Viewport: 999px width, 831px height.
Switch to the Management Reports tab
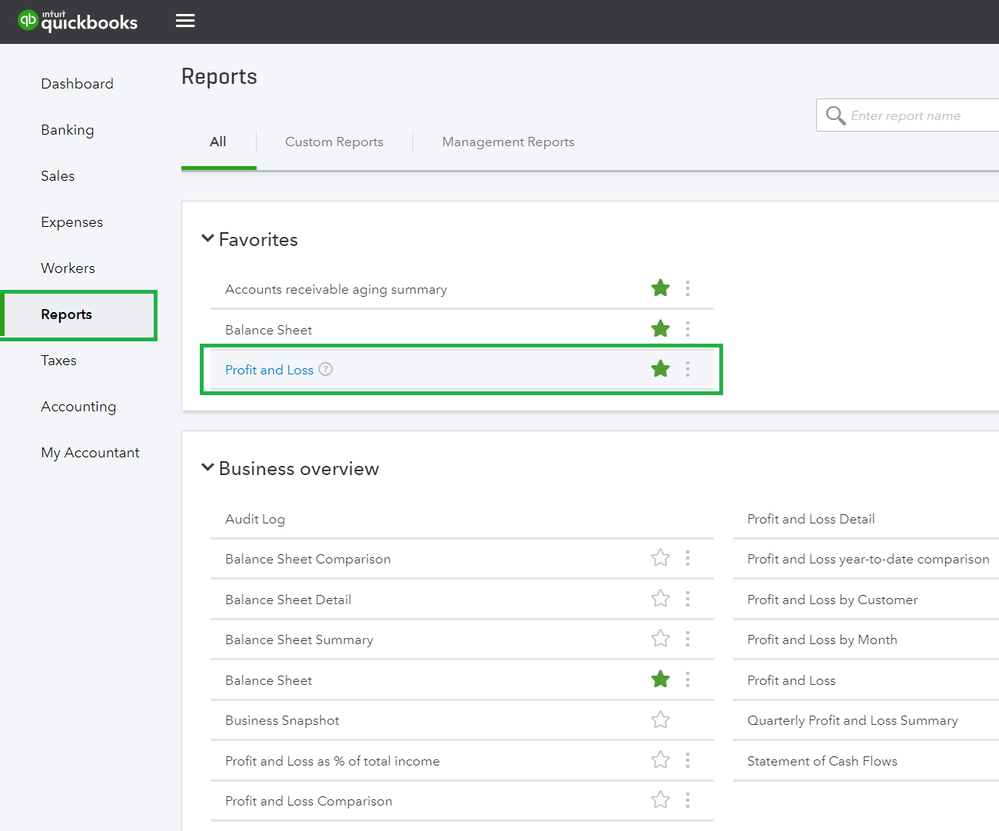tap(508, 142)
